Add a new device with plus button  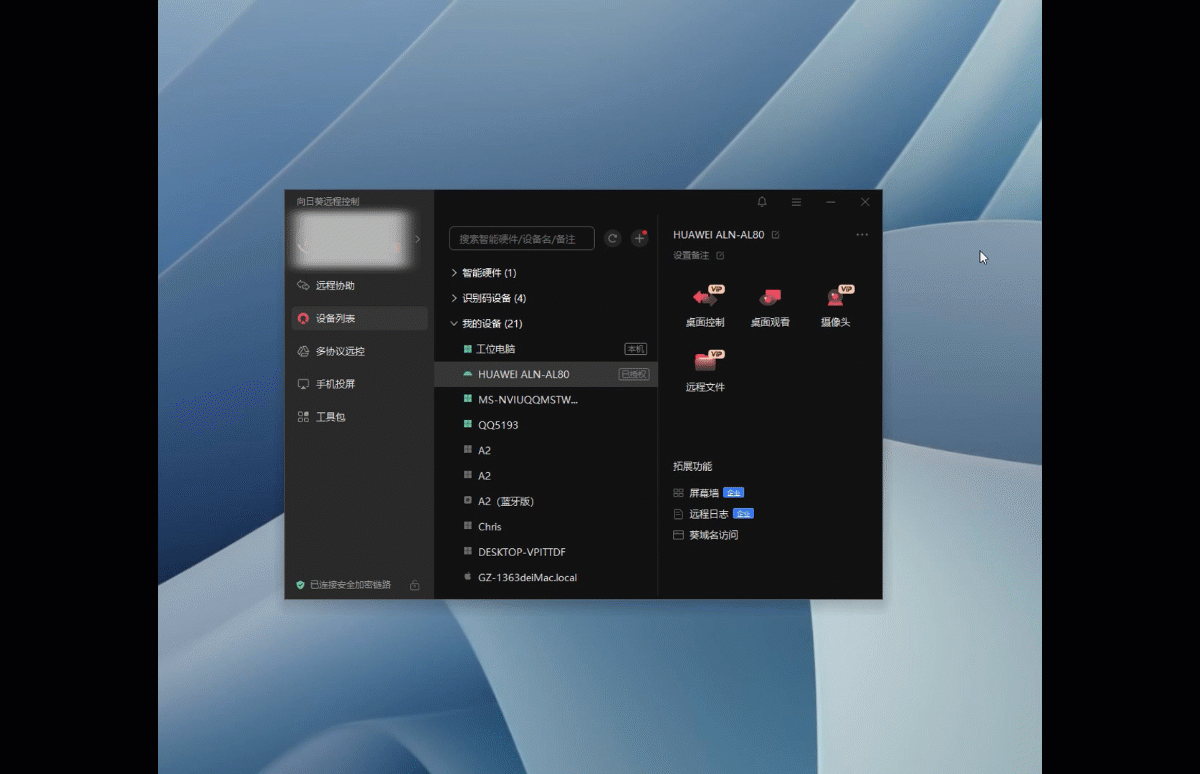640,238
